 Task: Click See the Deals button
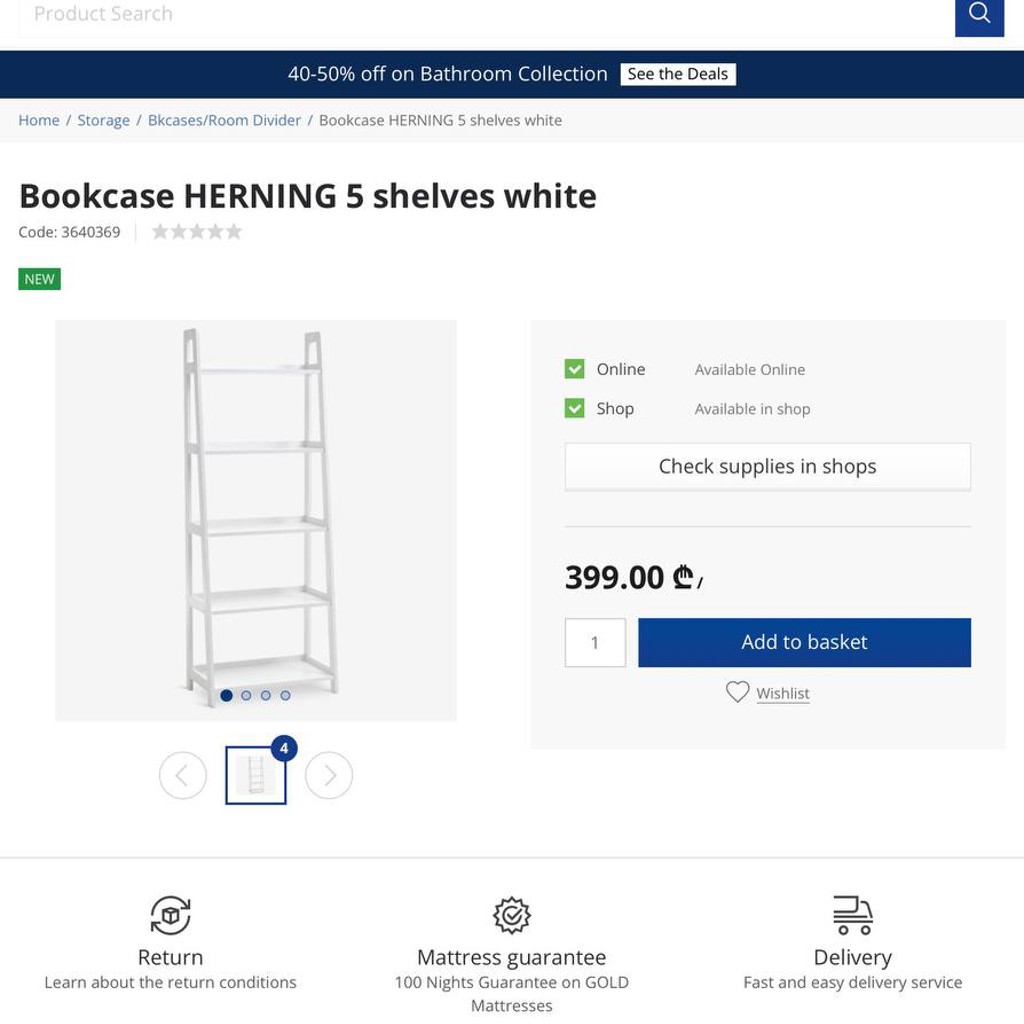[678, 74]
